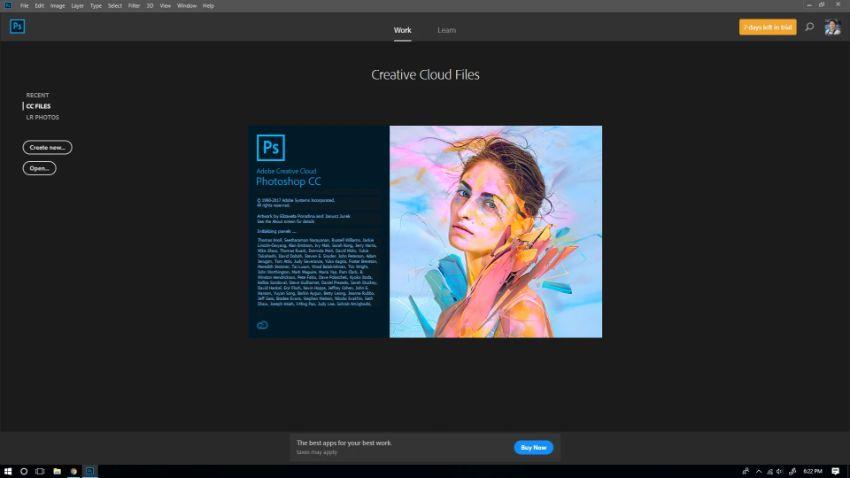Image resolution: width=850 pixels, height=478 pixels.
Task: Click 'The best apps for your best work.' text
Action: 344,443
